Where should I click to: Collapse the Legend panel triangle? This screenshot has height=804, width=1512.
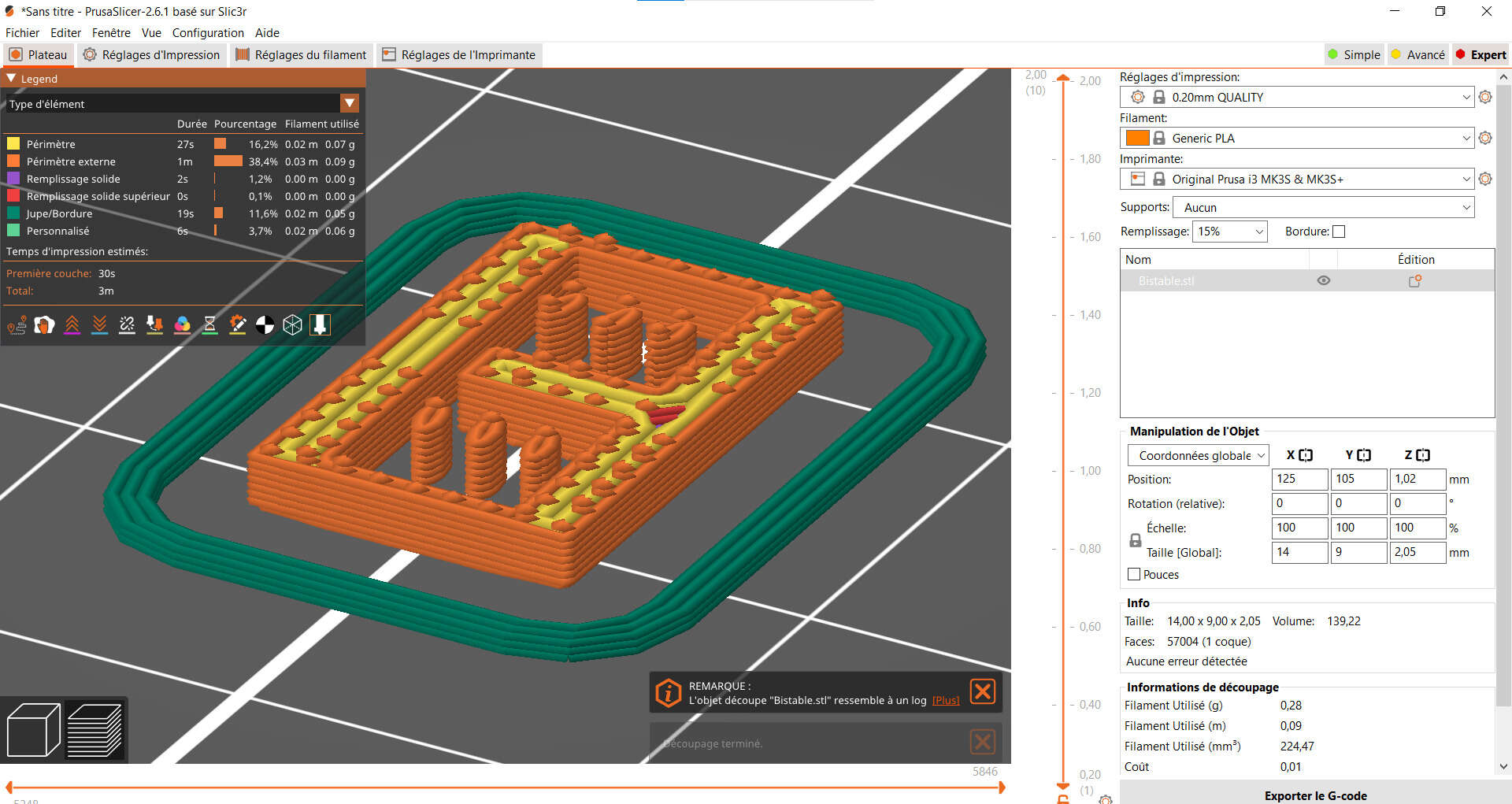point(11,78)
